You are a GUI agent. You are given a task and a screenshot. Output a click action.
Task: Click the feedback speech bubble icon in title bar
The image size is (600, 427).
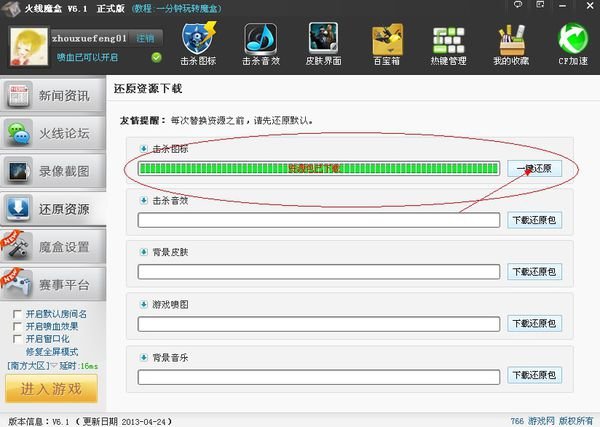point(518,5)
